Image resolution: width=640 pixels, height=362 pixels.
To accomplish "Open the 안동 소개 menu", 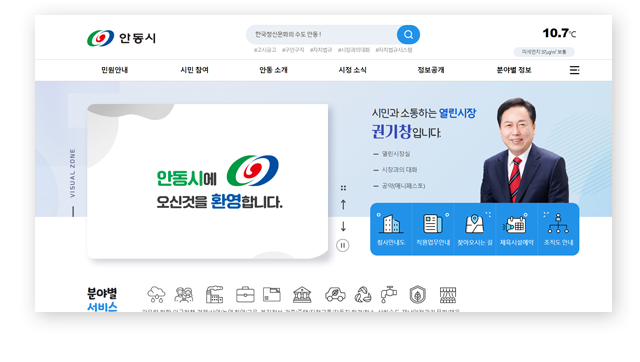I will 273,70.
